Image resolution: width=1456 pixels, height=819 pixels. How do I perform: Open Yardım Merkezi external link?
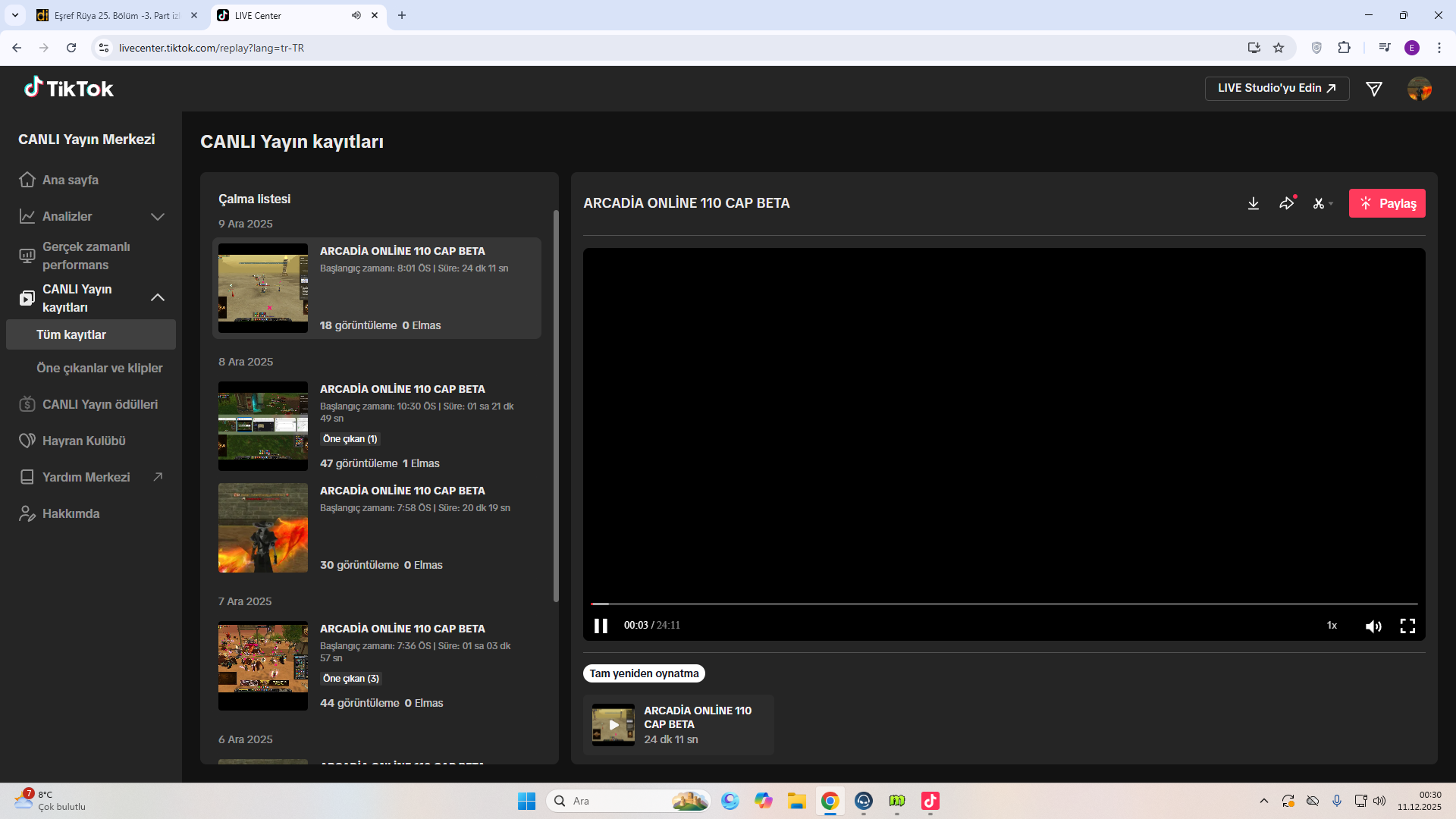tap(91, 477)
